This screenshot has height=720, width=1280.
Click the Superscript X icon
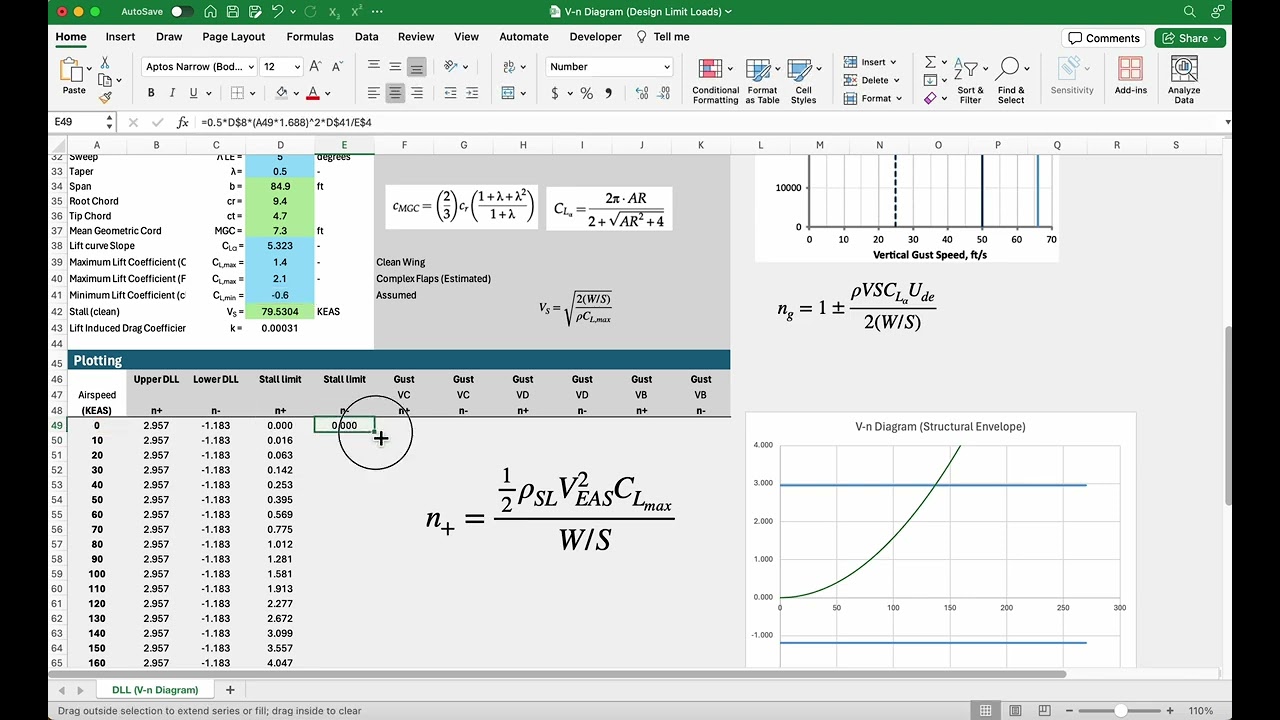pyautogui.click(x=356, y=11)
